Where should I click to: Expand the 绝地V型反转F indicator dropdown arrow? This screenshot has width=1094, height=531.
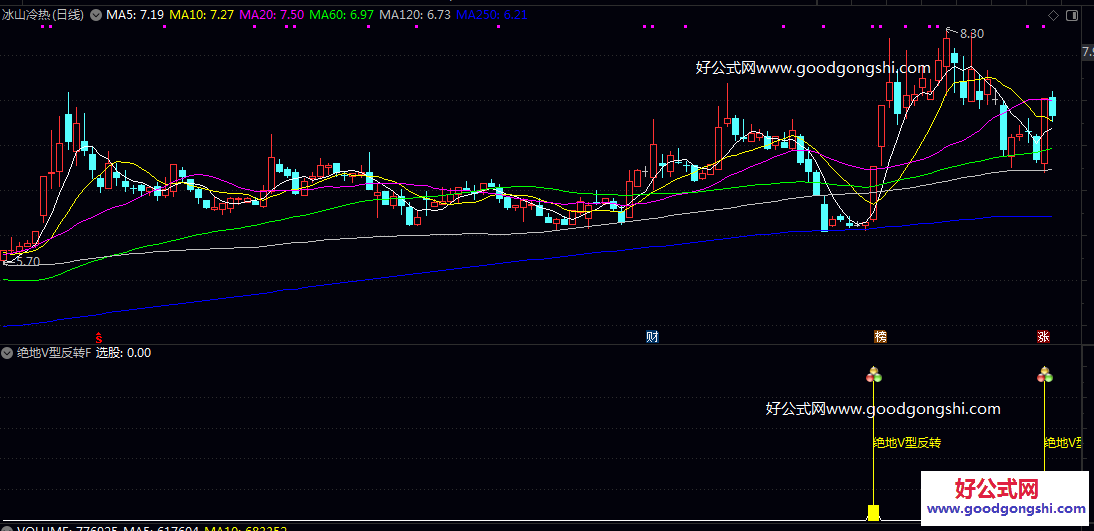click(x=7, y=352)
